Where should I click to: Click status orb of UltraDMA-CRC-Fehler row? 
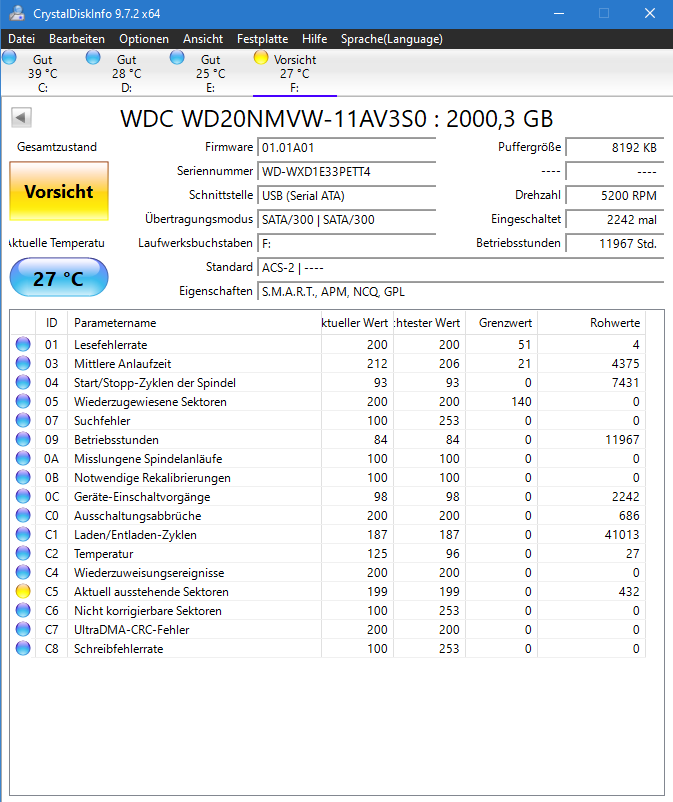pyautogui.click(x=23, y=629)
